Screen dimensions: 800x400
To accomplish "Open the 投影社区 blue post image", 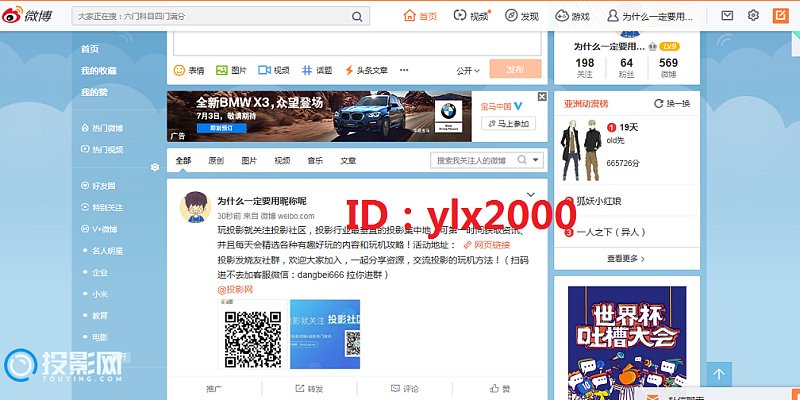I will 325,334.
